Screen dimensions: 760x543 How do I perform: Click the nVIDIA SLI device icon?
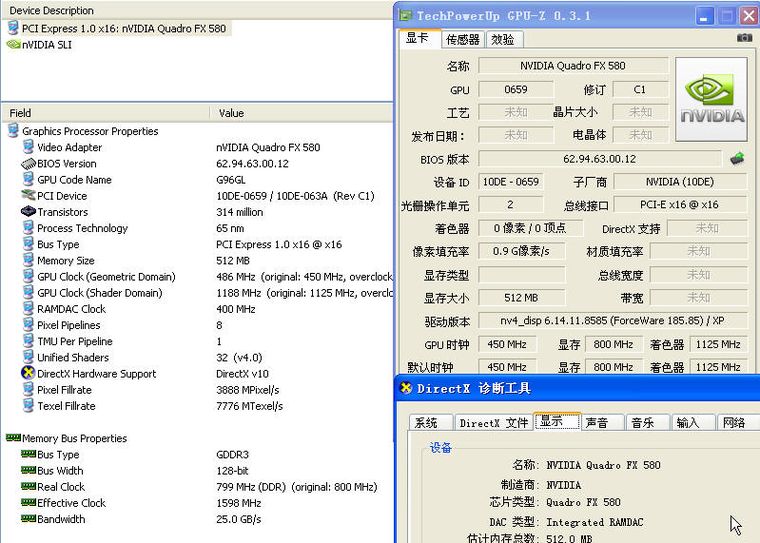pyautogui.click(x=13, y=44)
